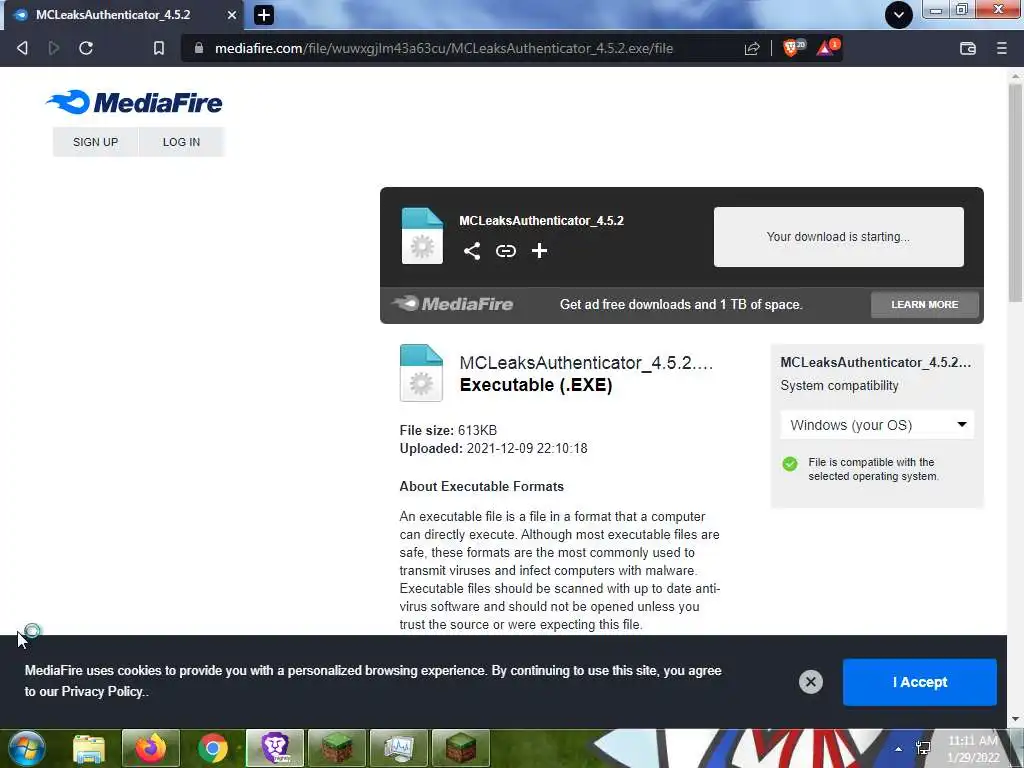Click the browser forward arrow
This screenshot has height=768, width=1024.
(x=54, y=48)
